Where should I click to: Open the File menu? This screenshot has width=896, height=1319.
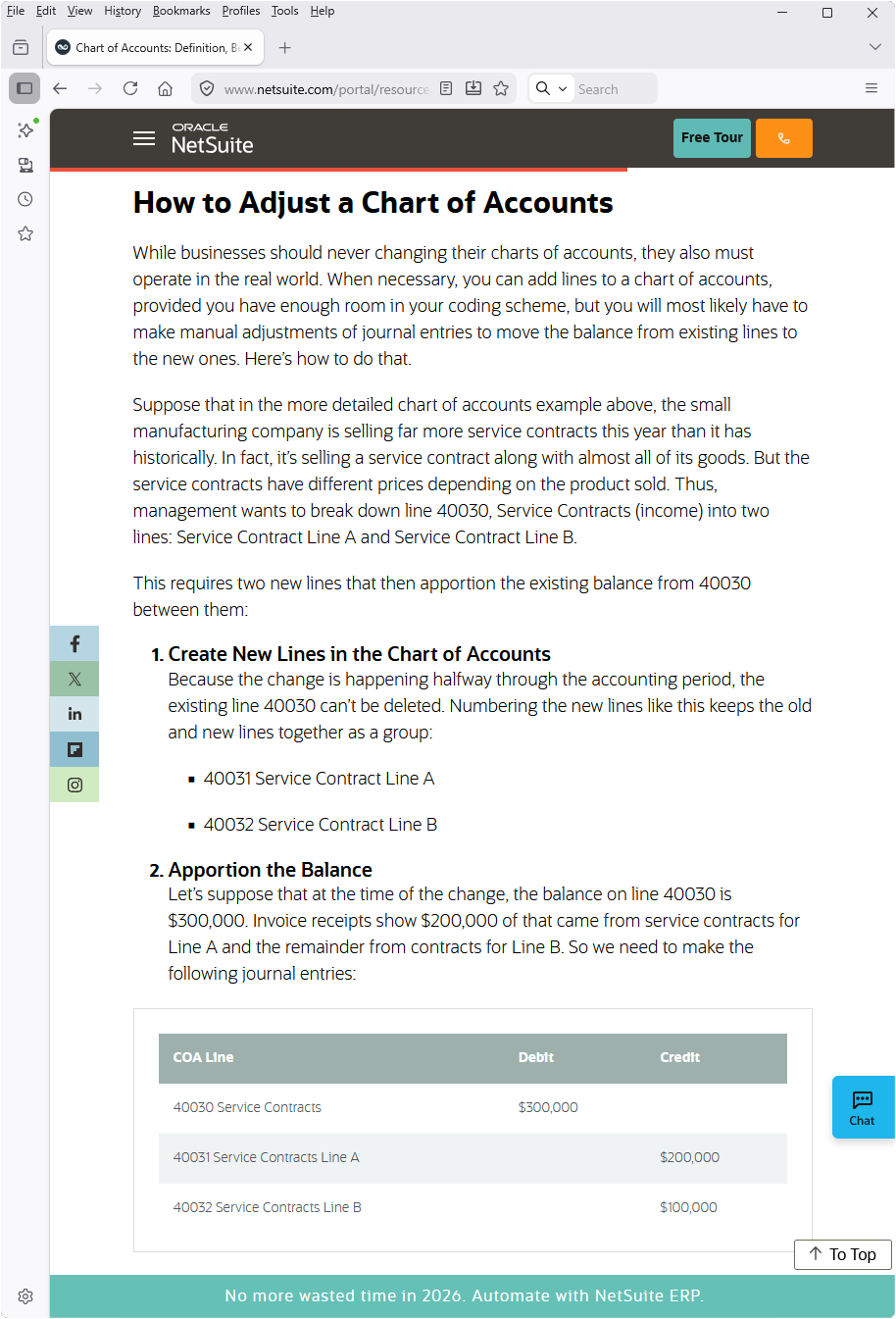pos(16,11)
